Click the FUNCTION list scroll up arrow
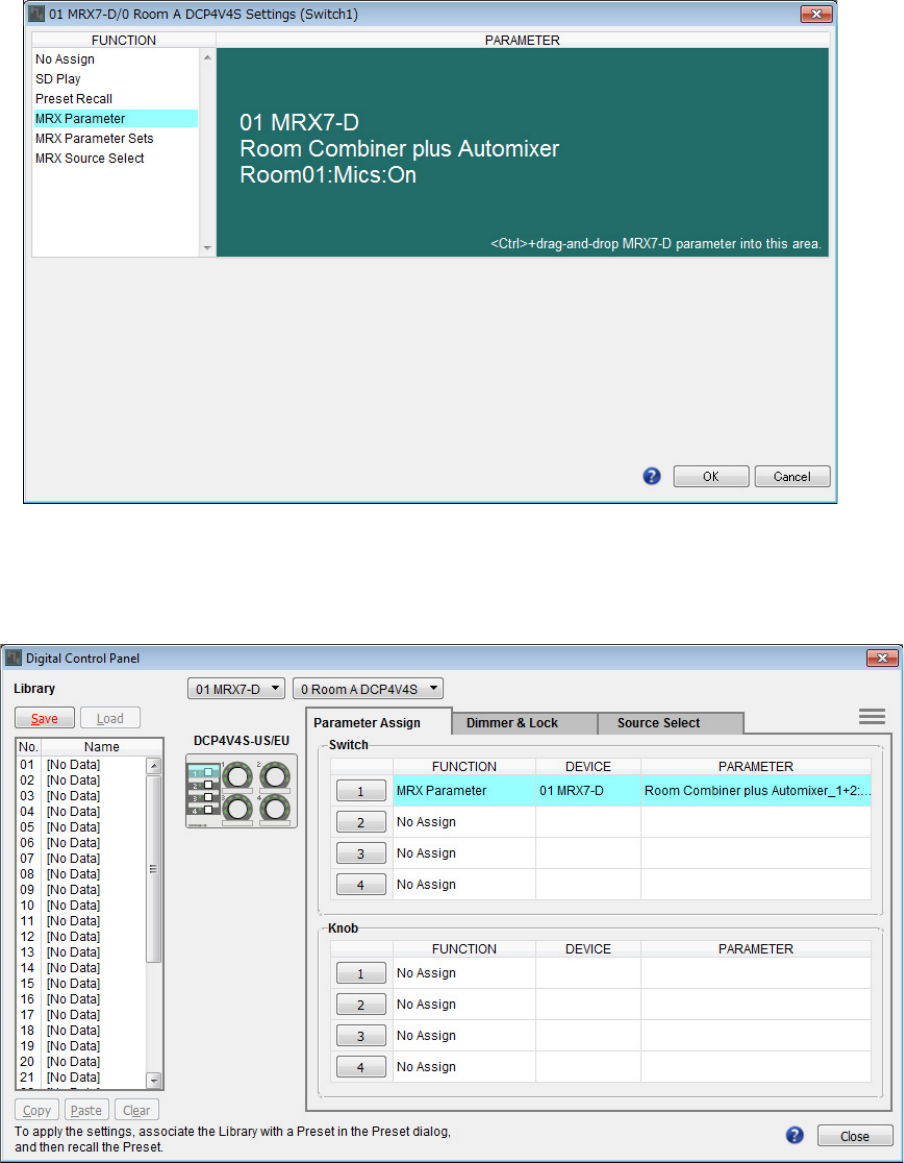 (x=208, y=58)
